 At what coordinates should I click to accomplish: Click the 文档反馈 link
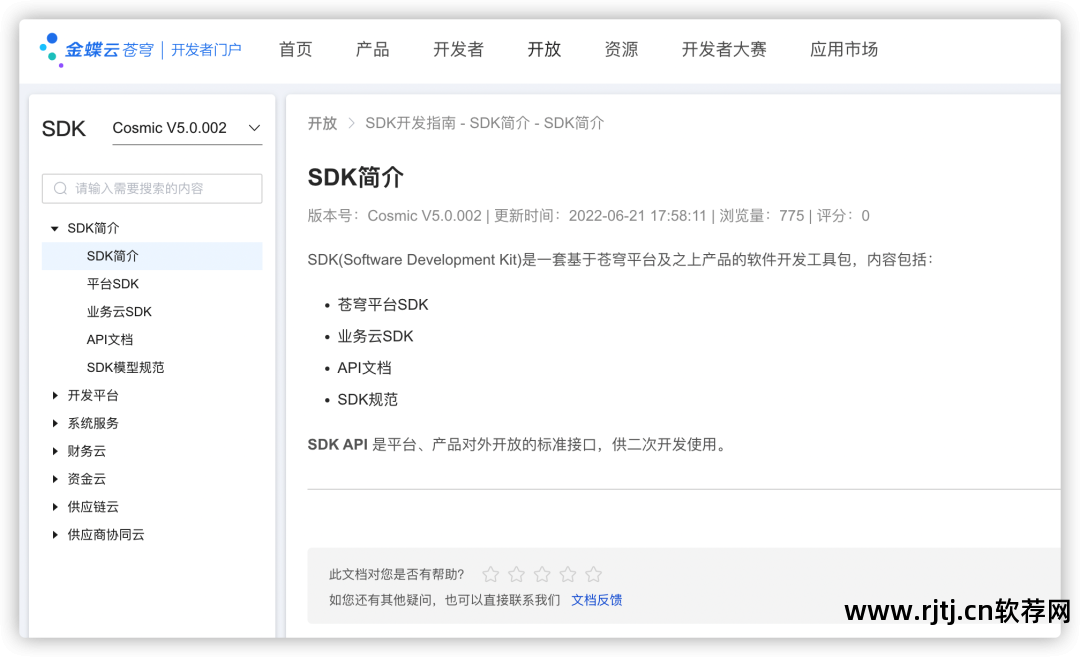596,600
